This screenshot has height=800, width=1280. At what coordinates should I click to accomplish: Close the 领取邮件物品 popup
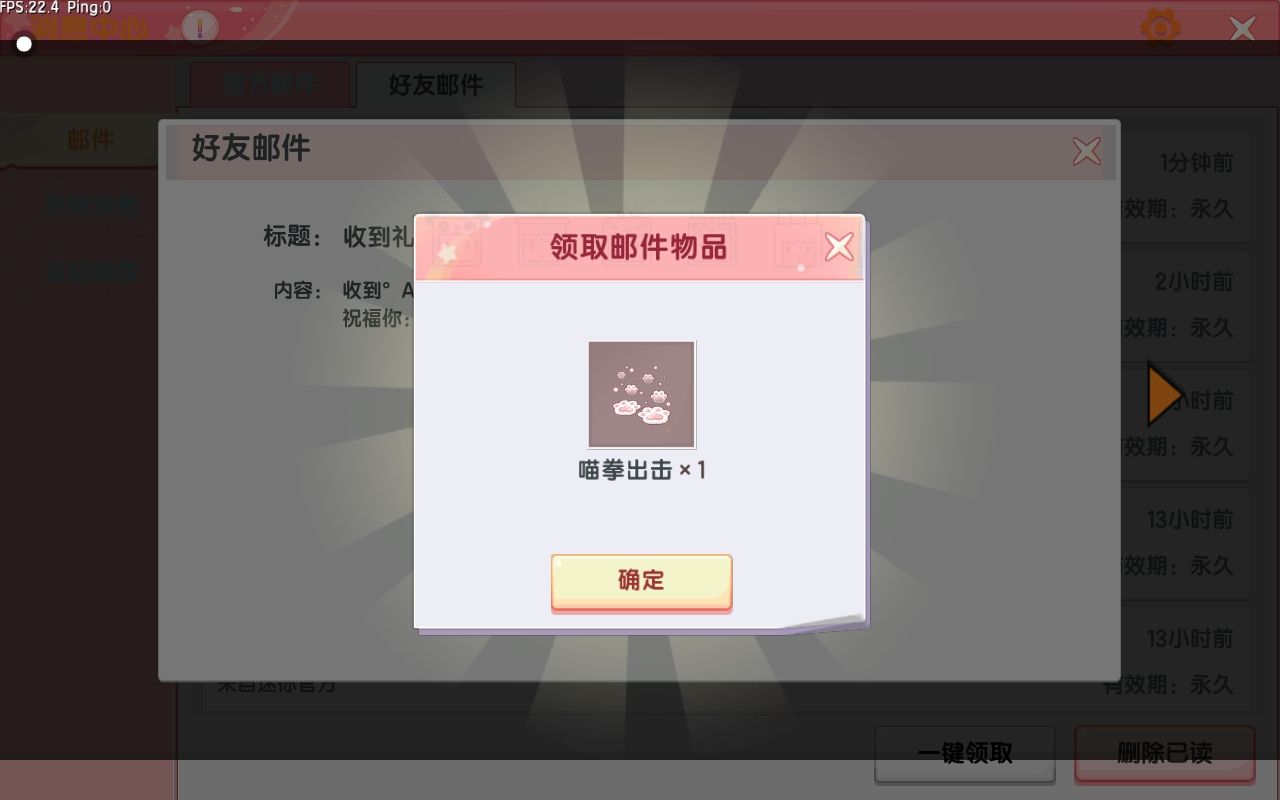[x=839, y=246]
